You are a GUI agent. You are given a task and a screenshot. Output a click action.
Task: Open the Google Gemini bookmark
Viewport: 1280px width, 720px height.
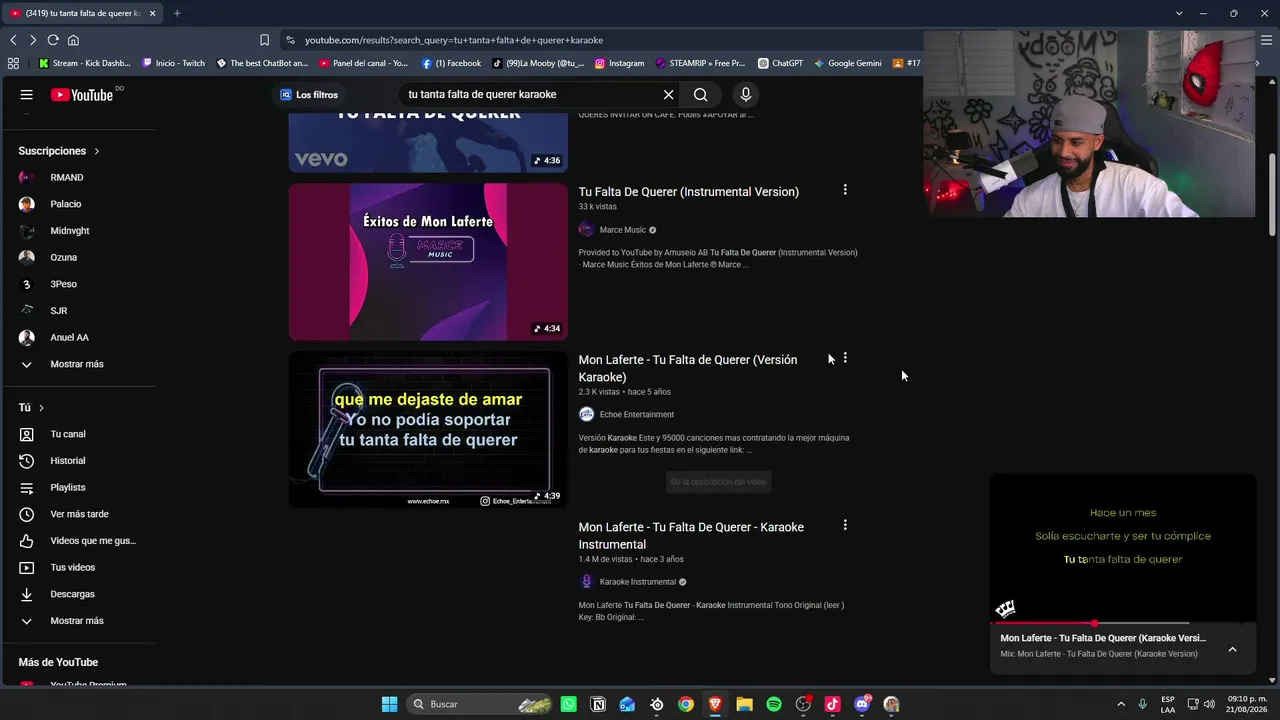pos(847,63)
